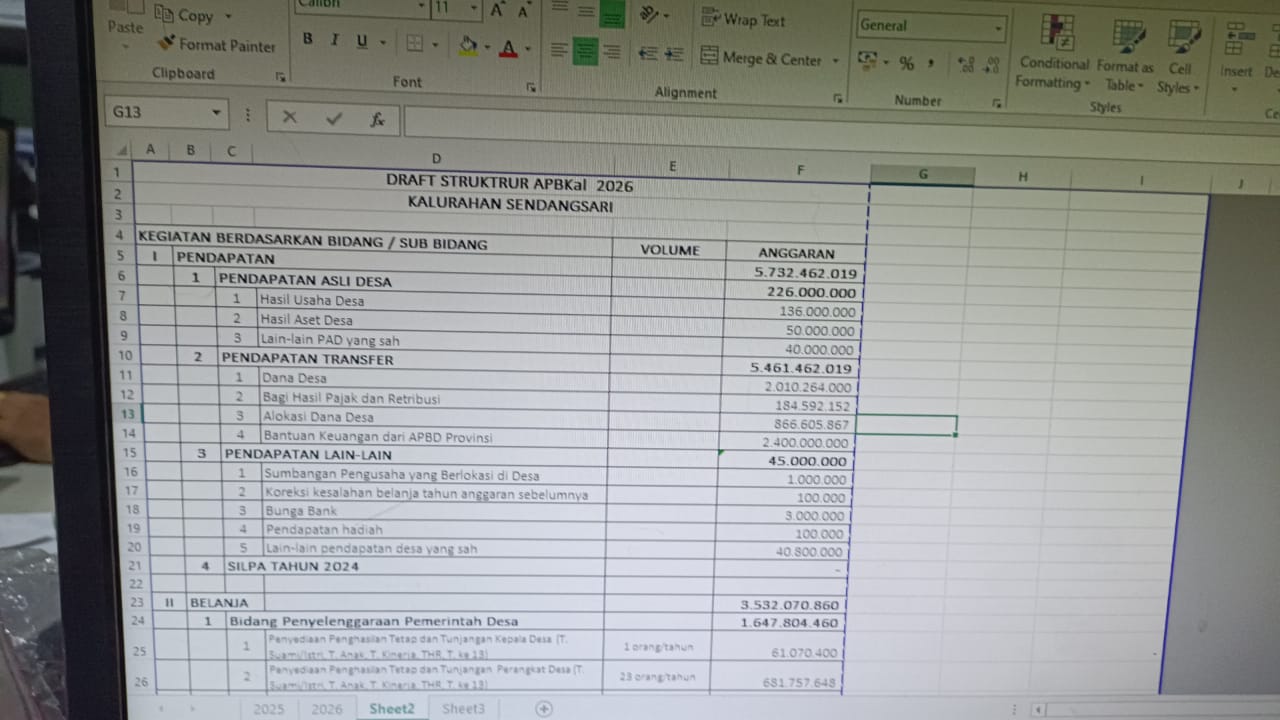The image size is (1280, 720).
Task: Click the yellow Fill Color swatch
Action: (467, 45)
